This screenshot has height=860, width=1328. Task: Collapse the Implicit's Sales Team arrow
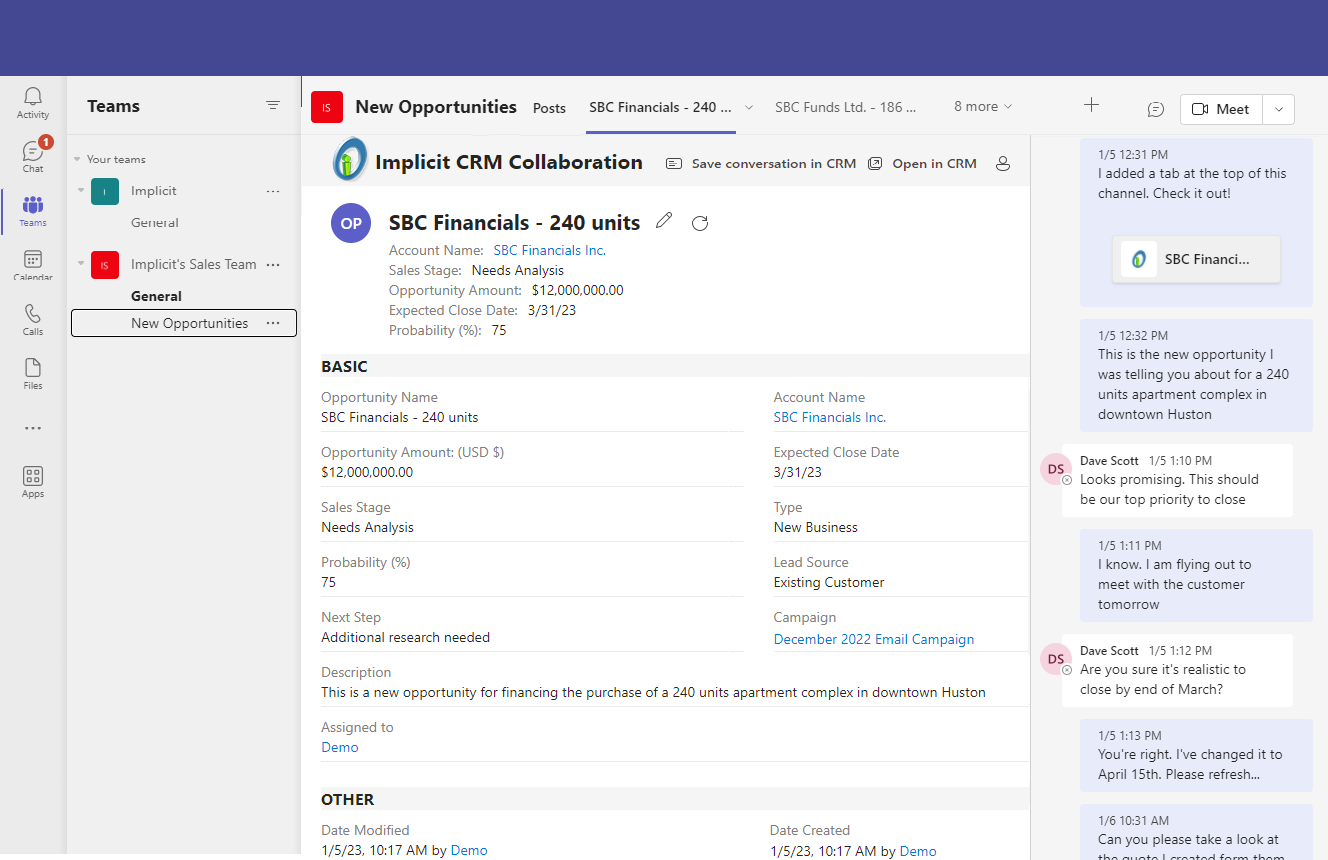pos(80,264)
